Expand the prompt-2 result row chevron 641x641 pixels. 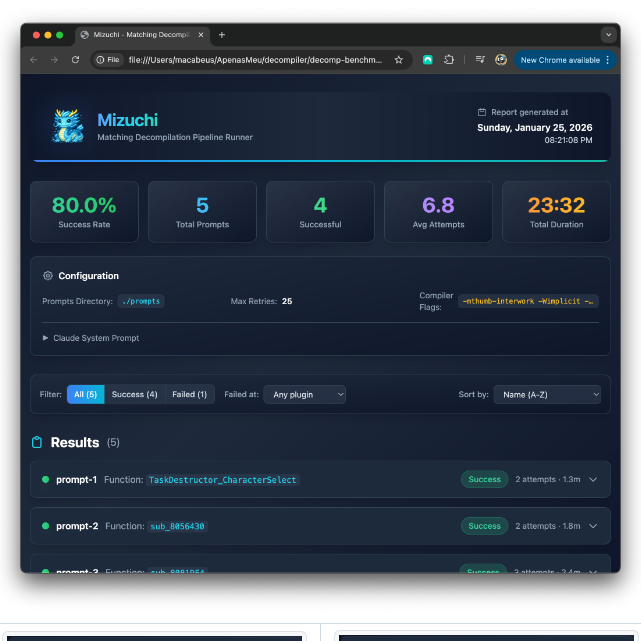pos(593,526)
